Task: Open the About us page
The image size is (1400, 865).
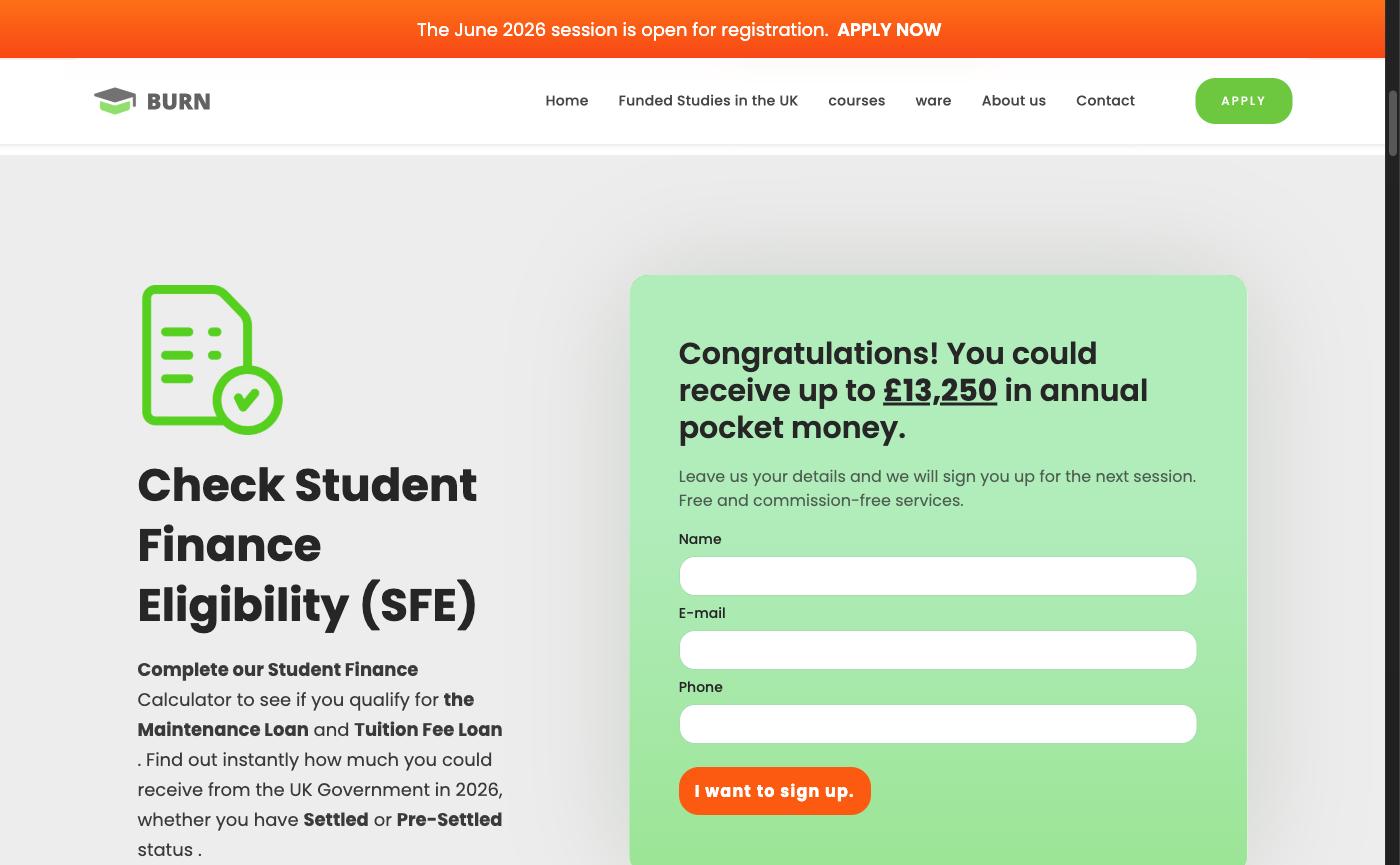Action: (1013, 101)
